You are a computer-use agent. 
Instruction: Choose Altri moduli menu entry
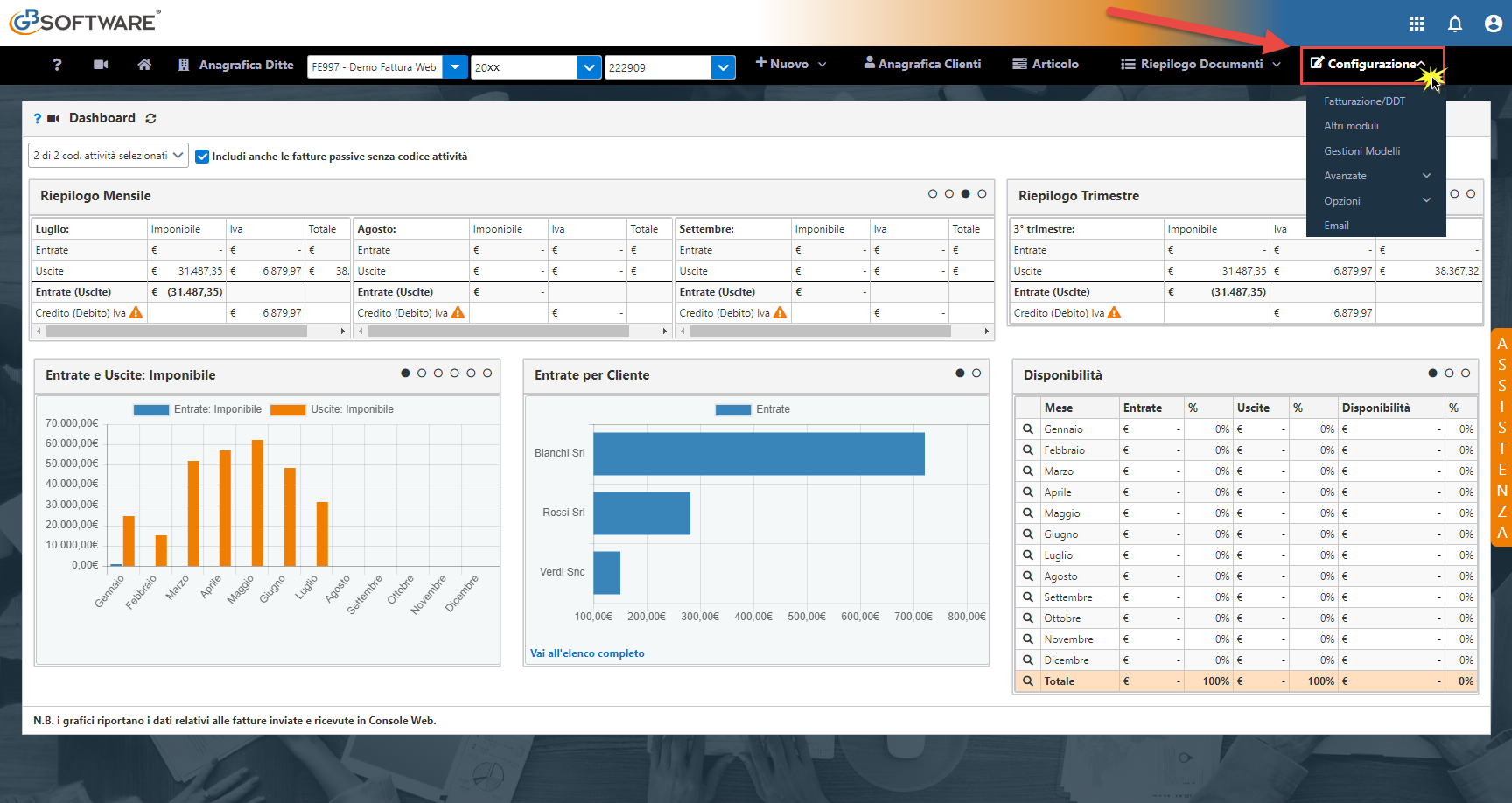pos(1351,126)
